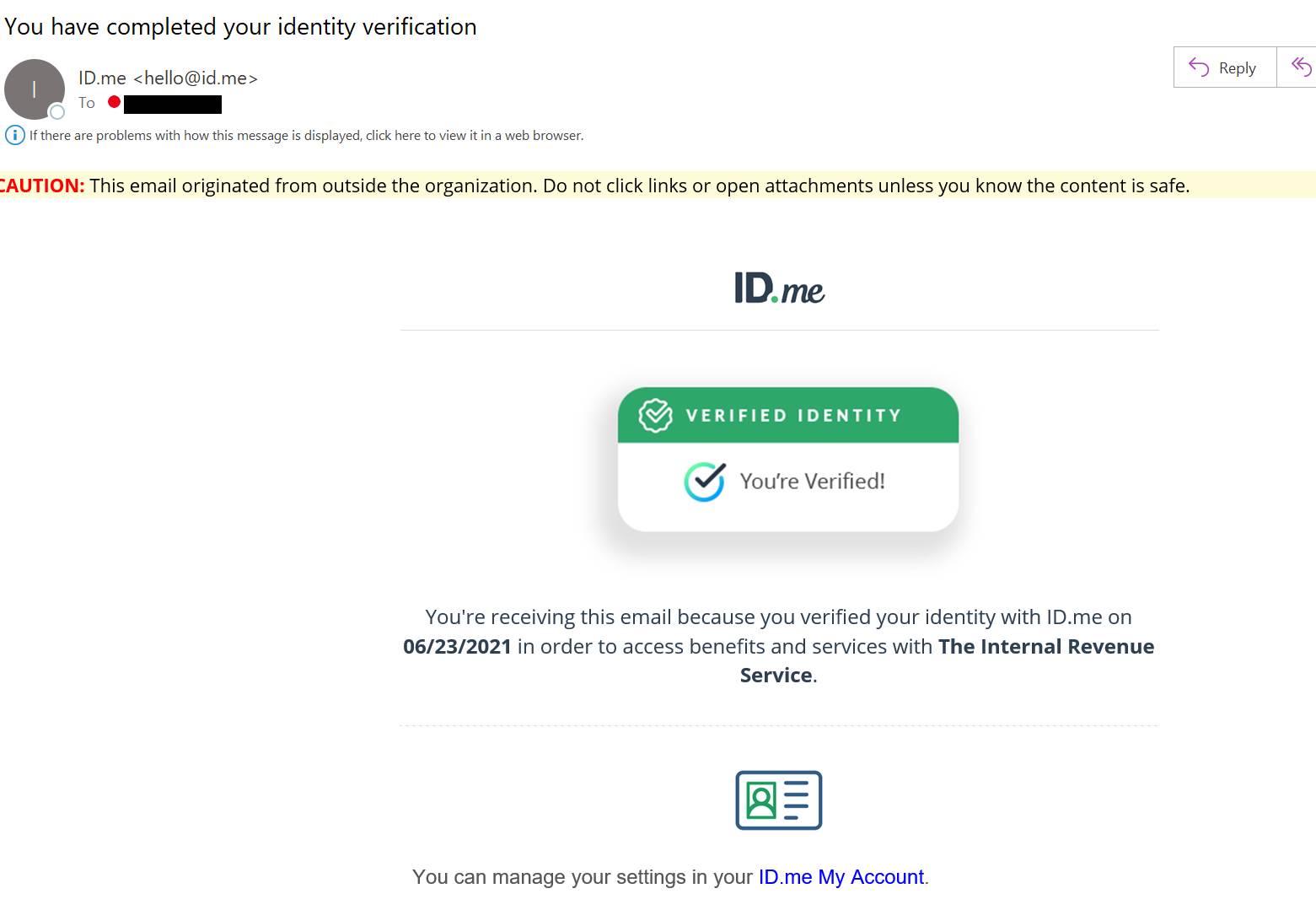Click the Reply button
Viewport: 1316px width, 910px height.
[x=1224, y=67]
